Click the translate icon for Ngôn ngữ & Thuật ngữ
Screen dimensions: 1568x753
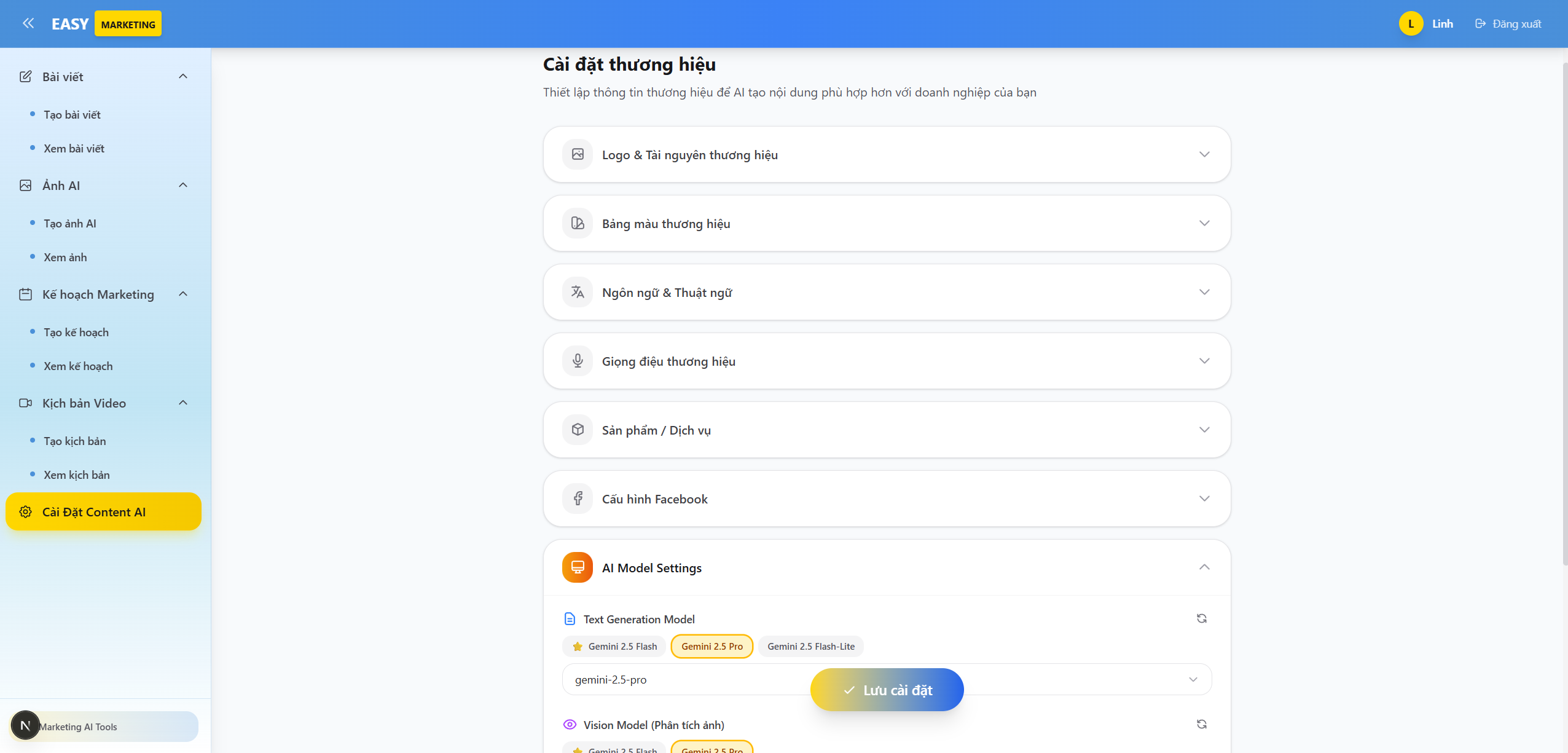pyautogui.click(x=577, y=292)
